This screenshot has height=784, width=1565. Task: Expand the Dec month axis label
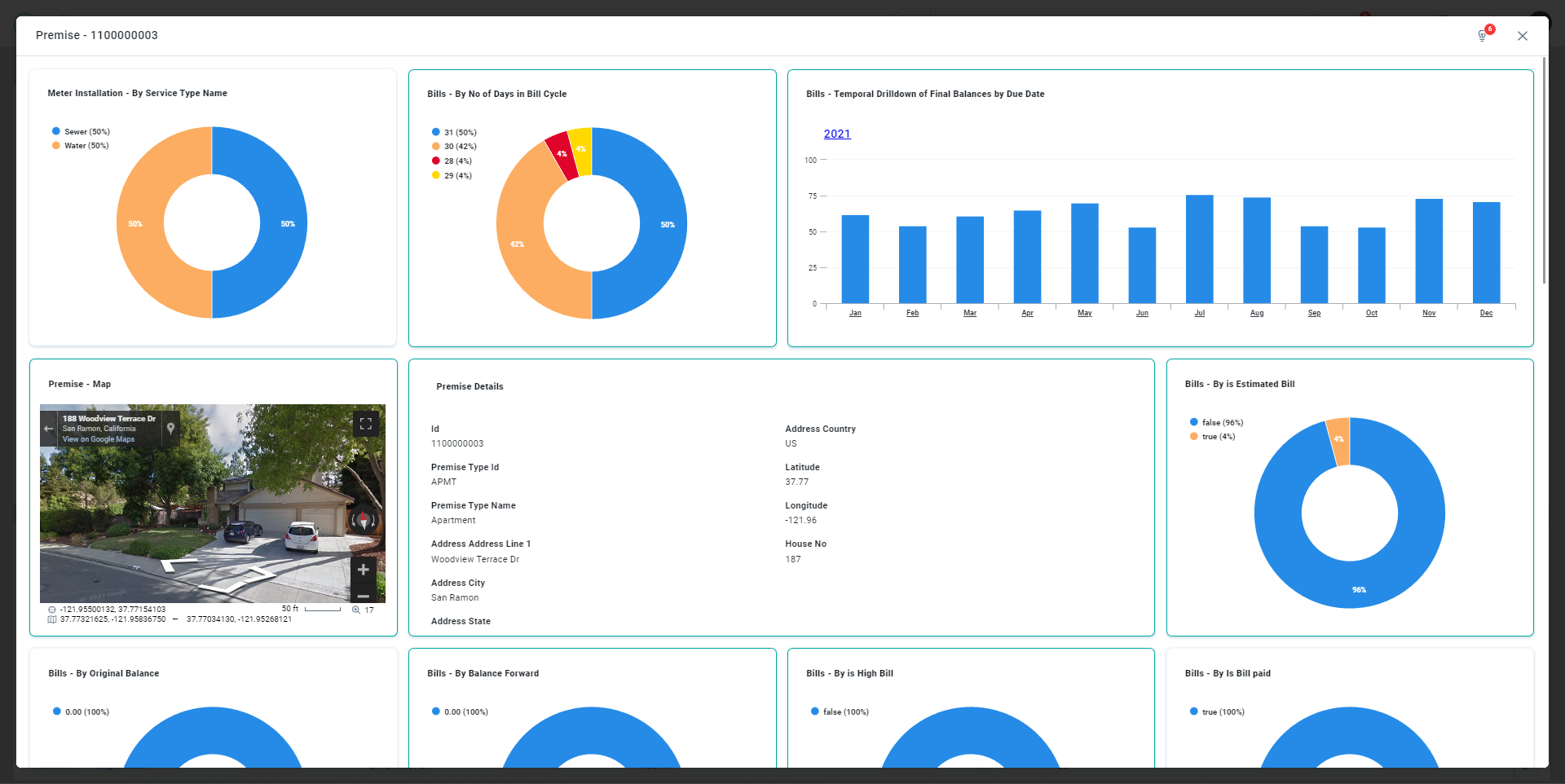(x=1486, y=313)
